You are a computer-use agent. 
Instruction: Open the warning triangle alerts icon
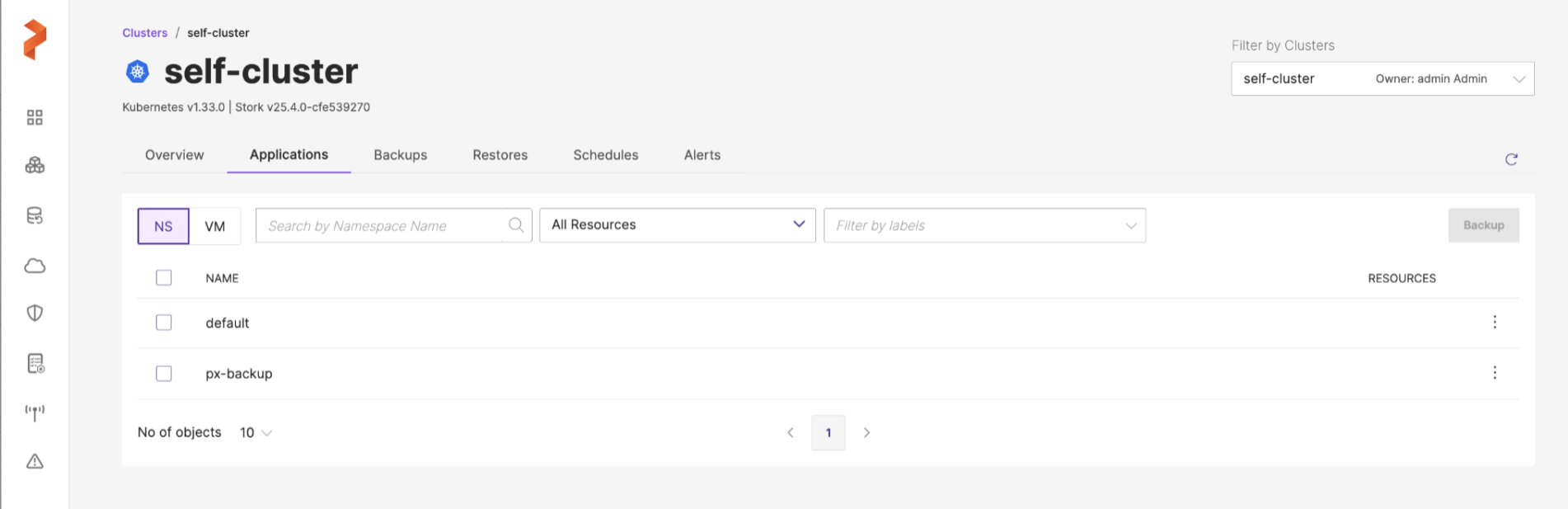pos(35,461)
